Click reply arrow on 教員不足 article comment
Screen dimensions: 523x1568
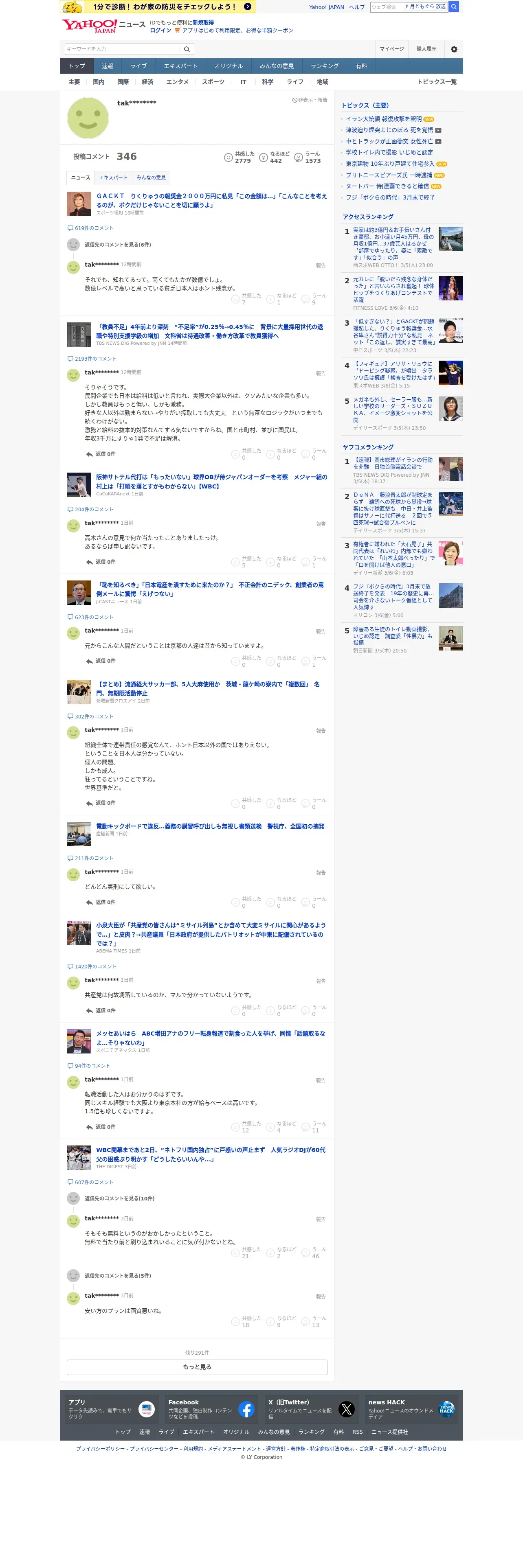(90, 454)
